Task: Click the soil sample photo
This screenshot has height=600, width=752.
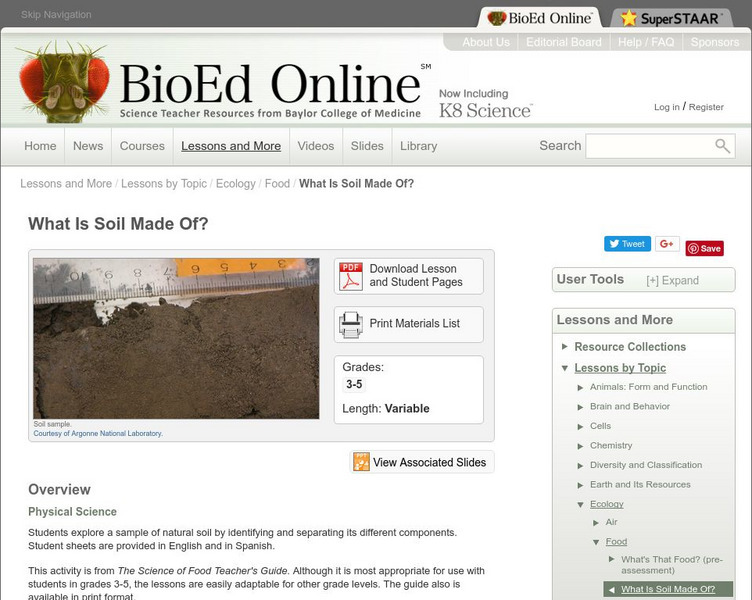Action: (176, 339)
